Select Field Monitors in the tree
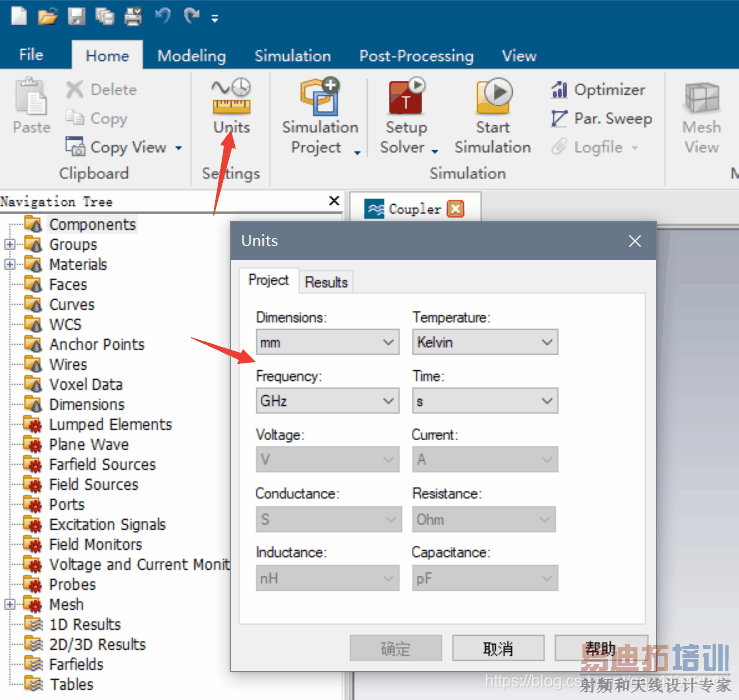 (x=95, y=544)
